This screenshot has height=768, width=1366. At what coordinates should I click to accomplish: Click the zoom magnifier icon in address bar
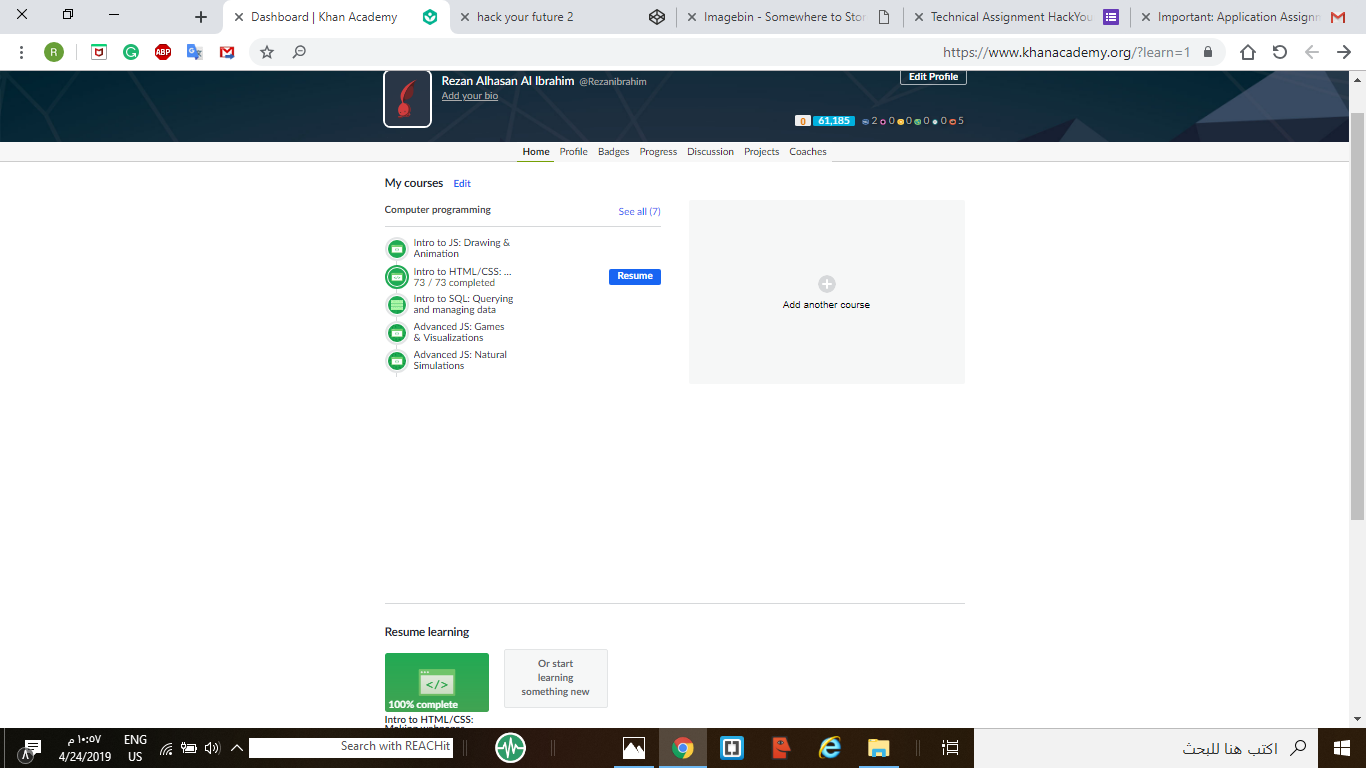coord(299,52)
